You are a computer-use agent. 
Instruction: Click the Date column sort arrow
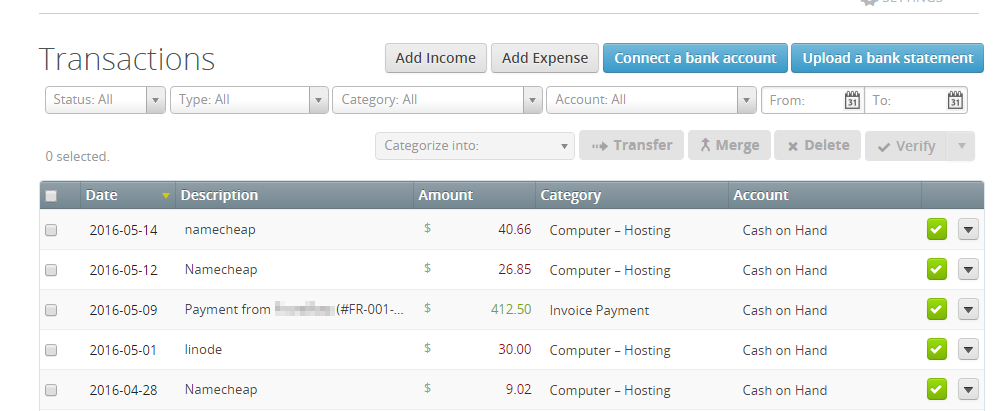pos(166,196)
